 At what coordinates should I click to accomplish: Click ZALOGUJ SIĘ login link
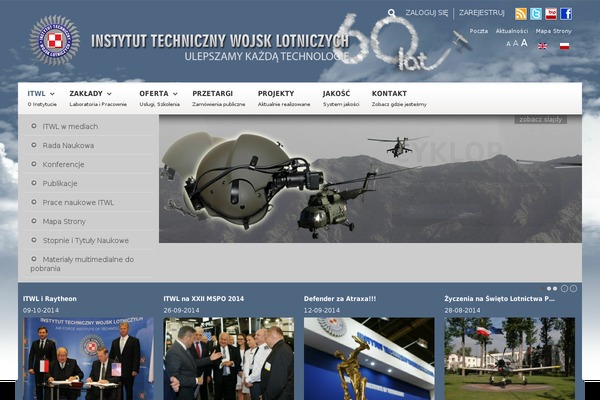[426, 13]
